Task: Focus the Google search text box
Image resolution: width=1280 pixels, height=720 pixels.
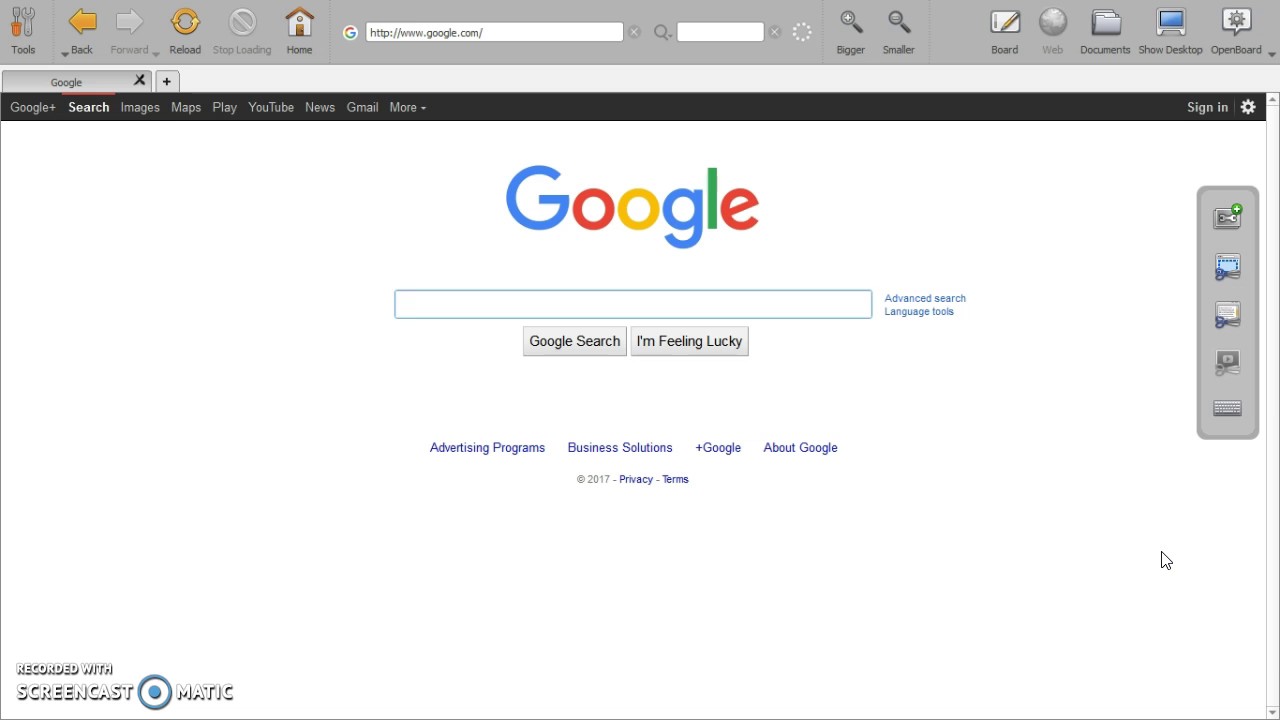Action: point(633,304)
